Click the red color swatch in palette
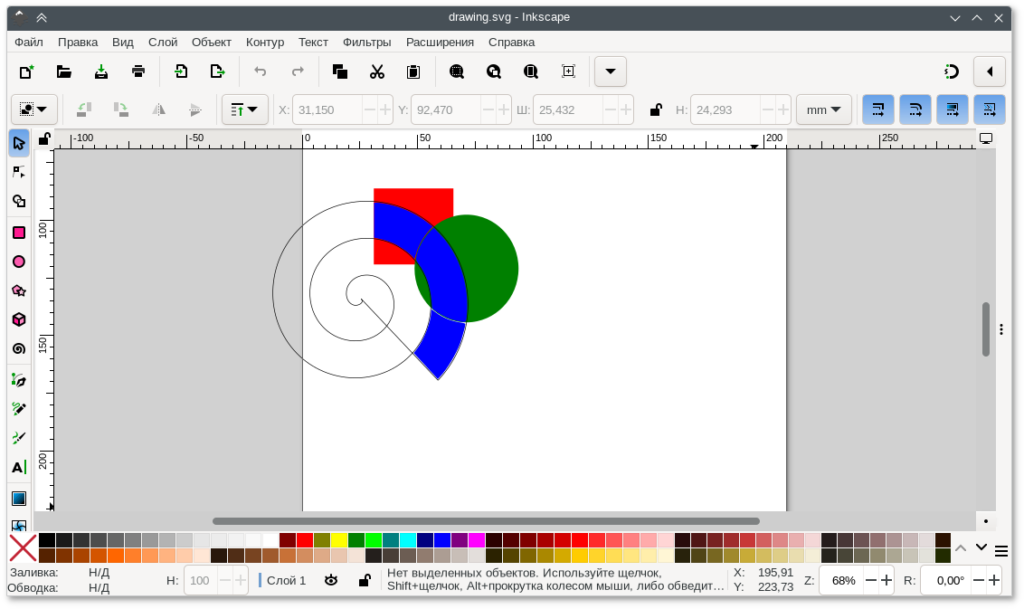 (x=305, y=540)
